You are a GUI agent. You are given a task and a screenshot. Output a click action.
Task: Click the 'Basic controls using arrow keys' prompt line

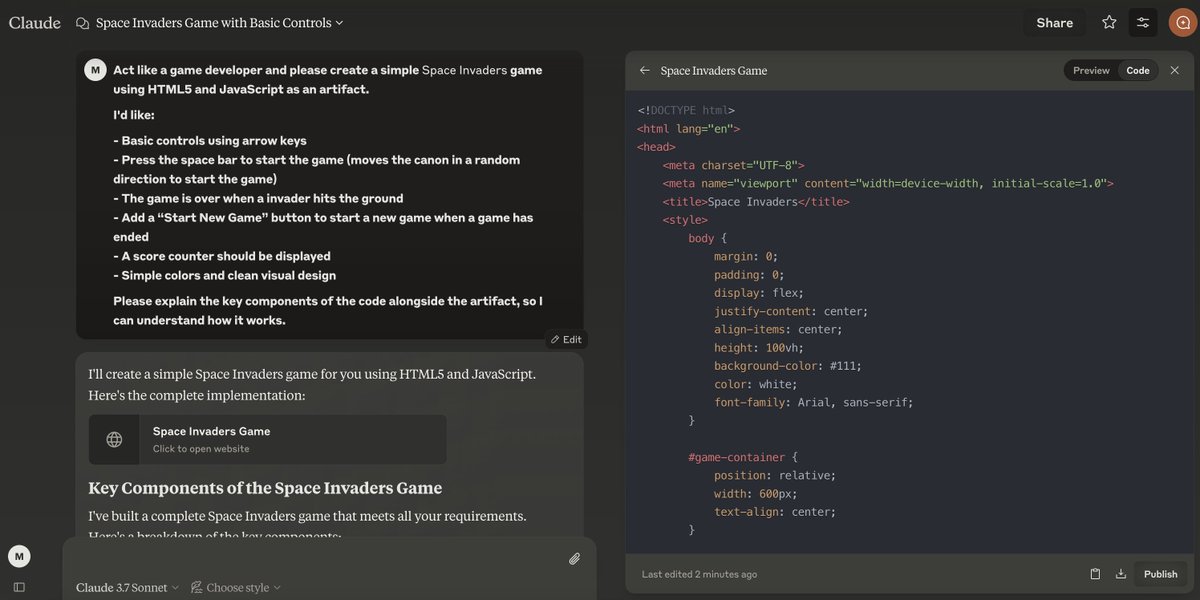(x=210, y=140)
